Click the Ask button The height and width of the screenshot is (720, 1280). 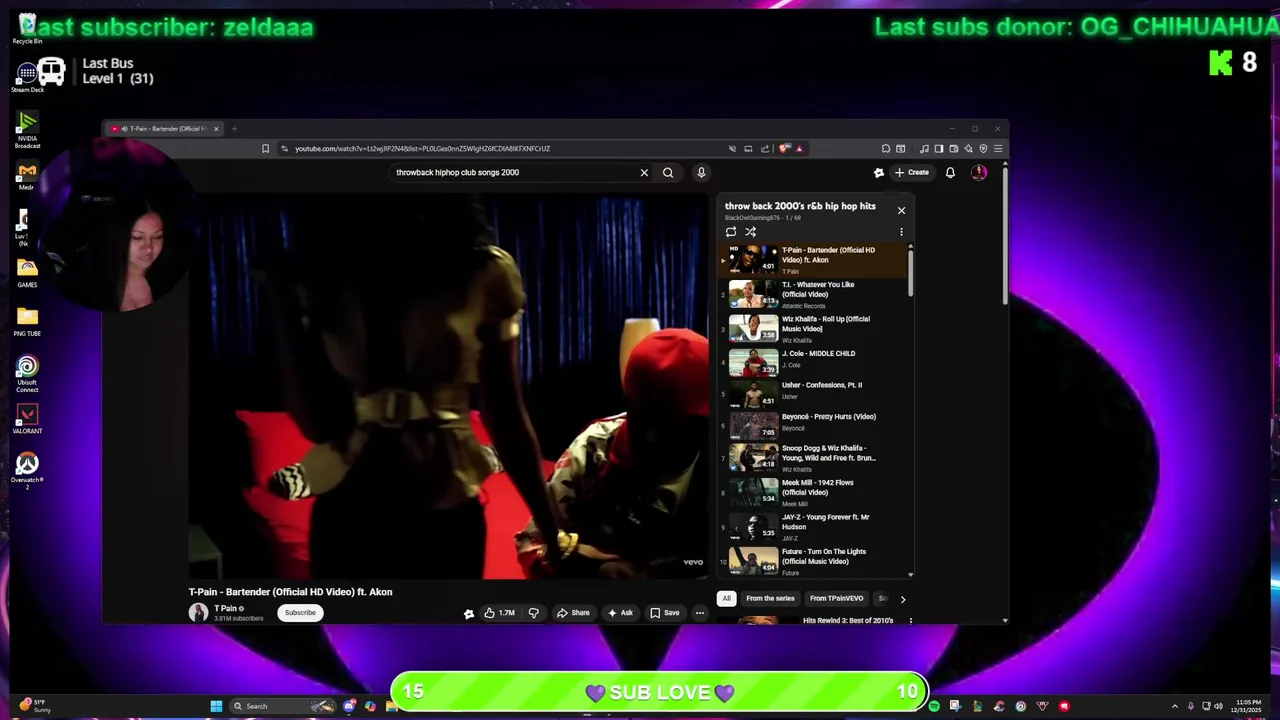(x=620, y=613)
